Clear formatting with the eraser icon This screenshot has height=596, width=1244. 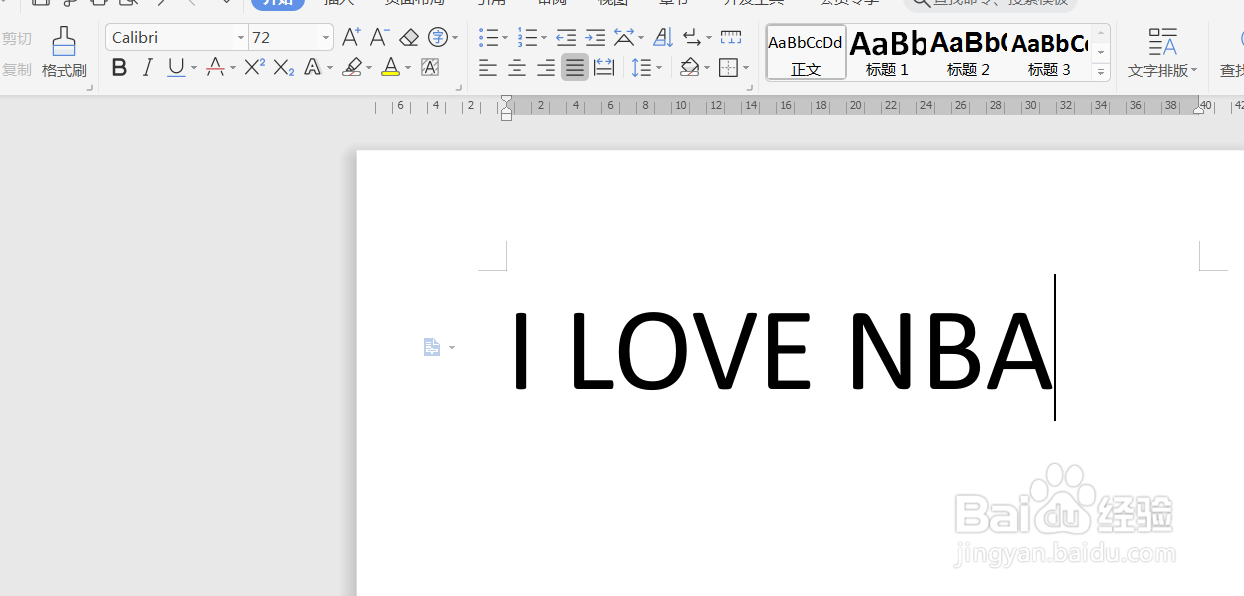408,38
